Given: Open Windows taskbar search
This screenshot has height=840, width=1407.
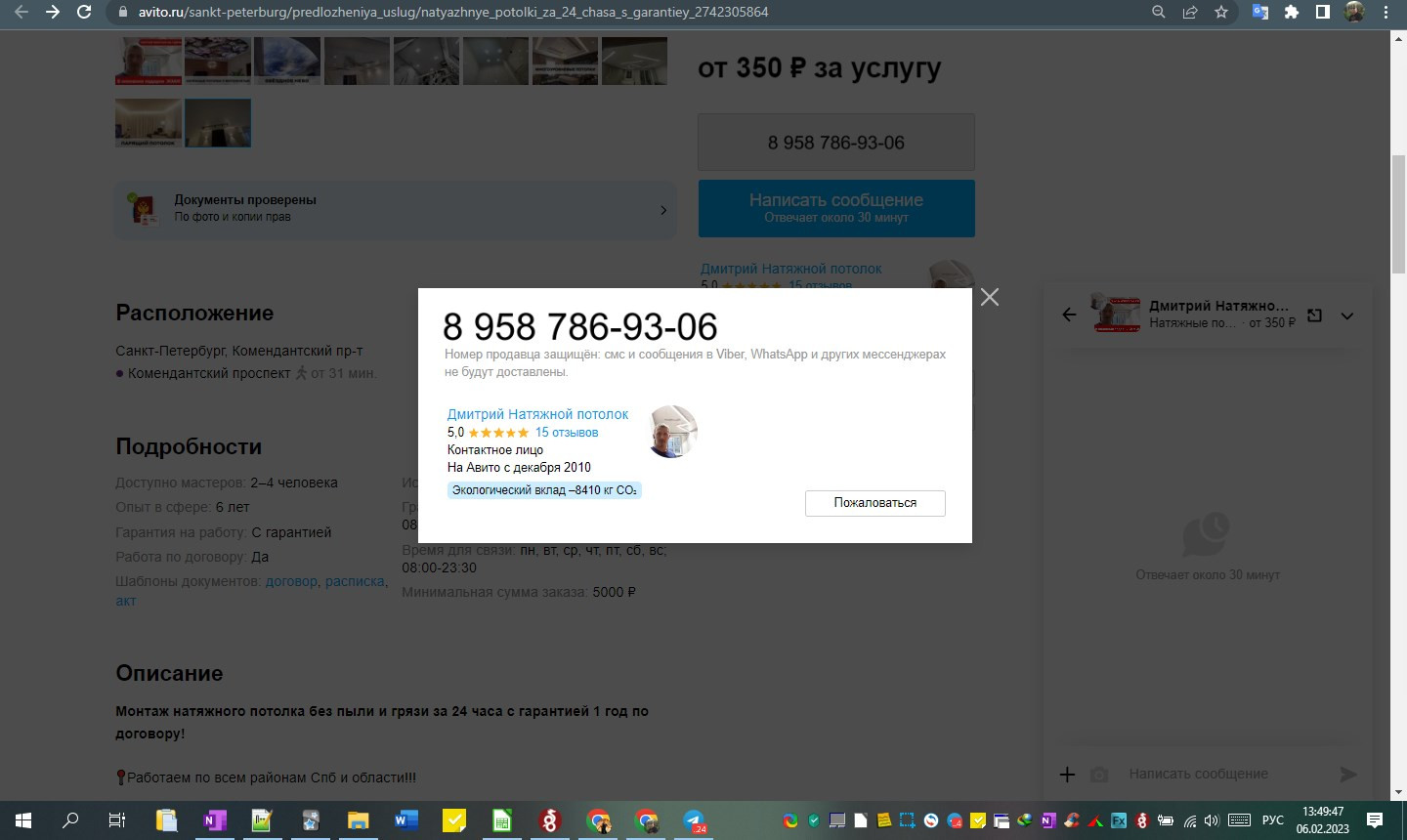Looking at the screenshot, I should [x=70, y=820].
